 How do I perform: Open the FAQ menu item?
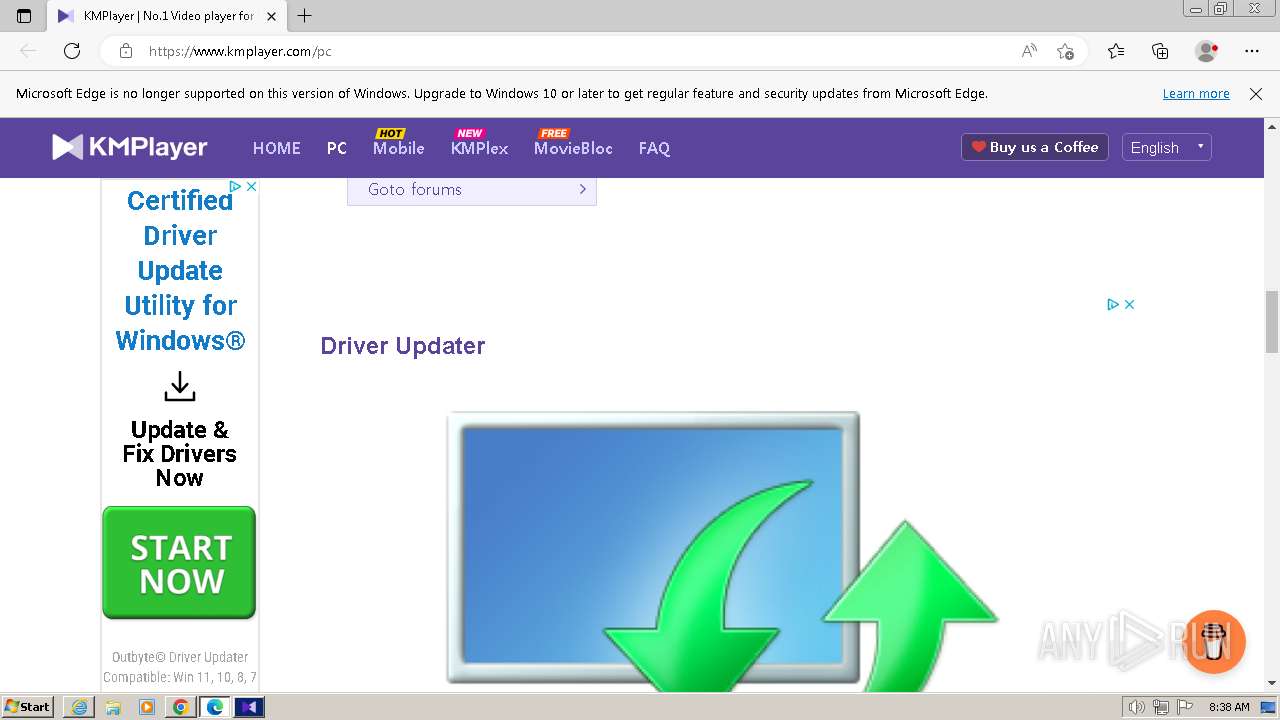pos(654,148)
